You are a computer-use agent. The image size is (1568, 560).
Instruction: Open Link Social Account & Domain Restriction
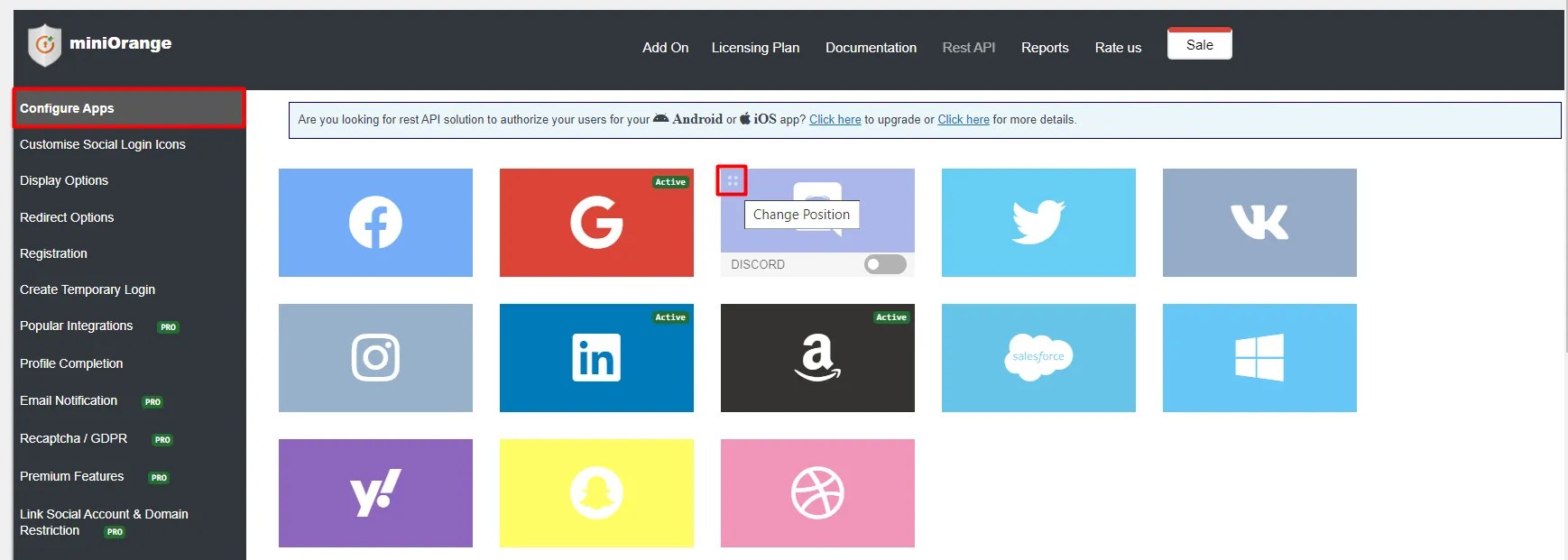point(104,522)
